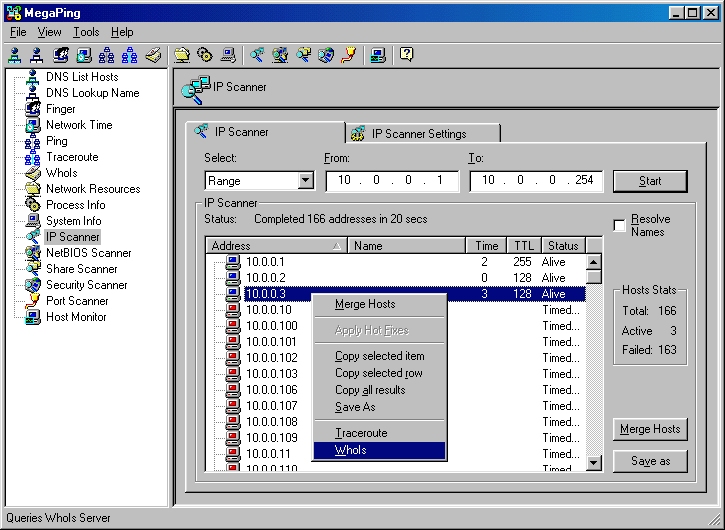Image resolution: width=725 pixels, height=530 pixels.
Task: Select Share Scanner in the tree
Action: 81,269
